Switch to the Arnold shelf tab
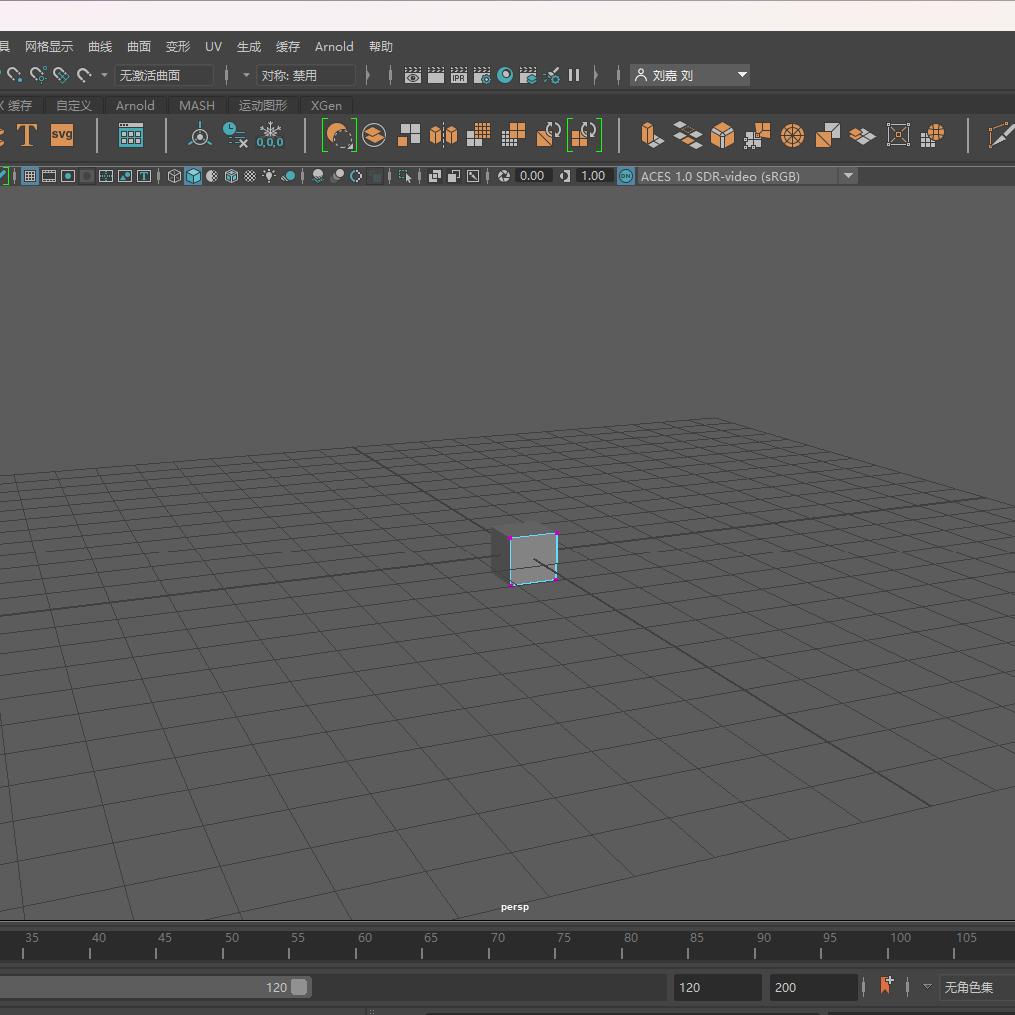 (135, 106)
